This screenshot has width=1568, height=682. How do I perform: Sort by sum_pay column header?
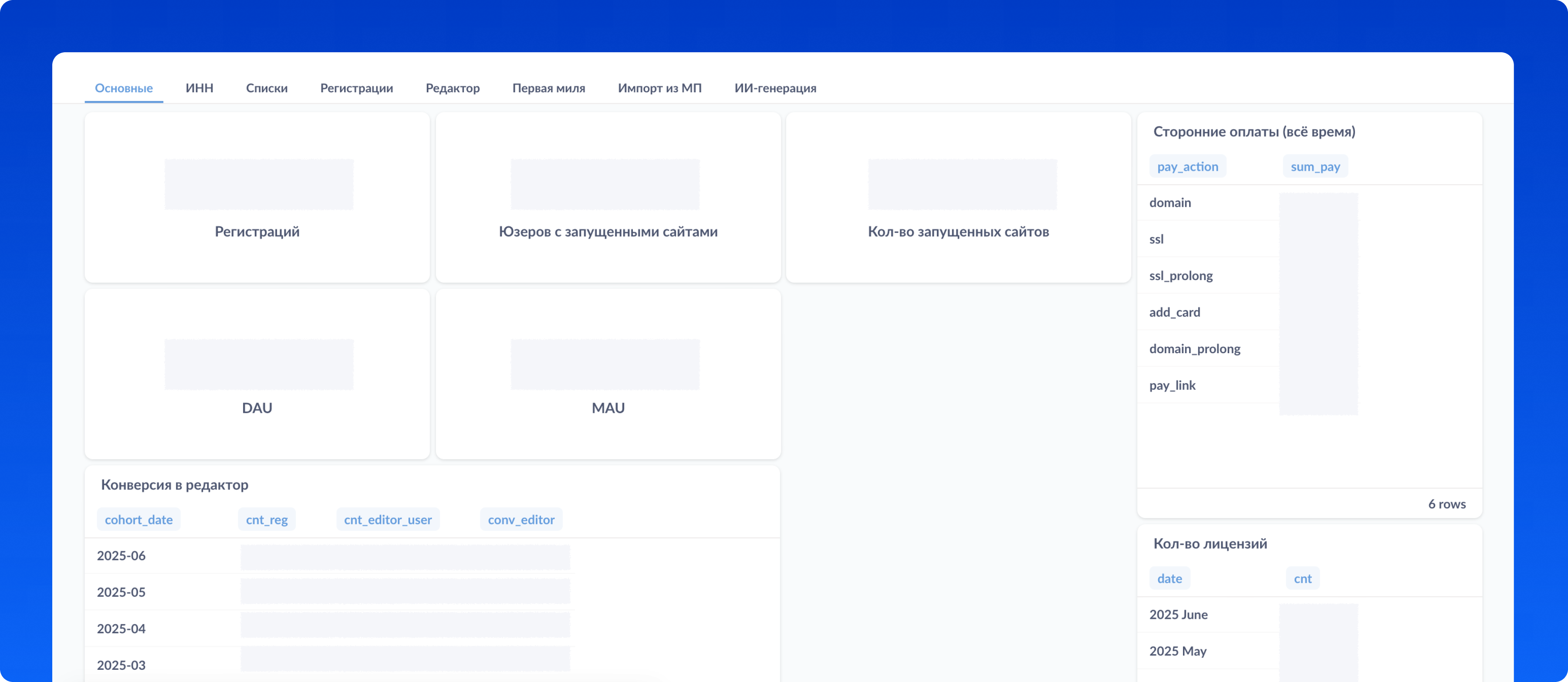pyautogui.click(x=1315, y=167)
